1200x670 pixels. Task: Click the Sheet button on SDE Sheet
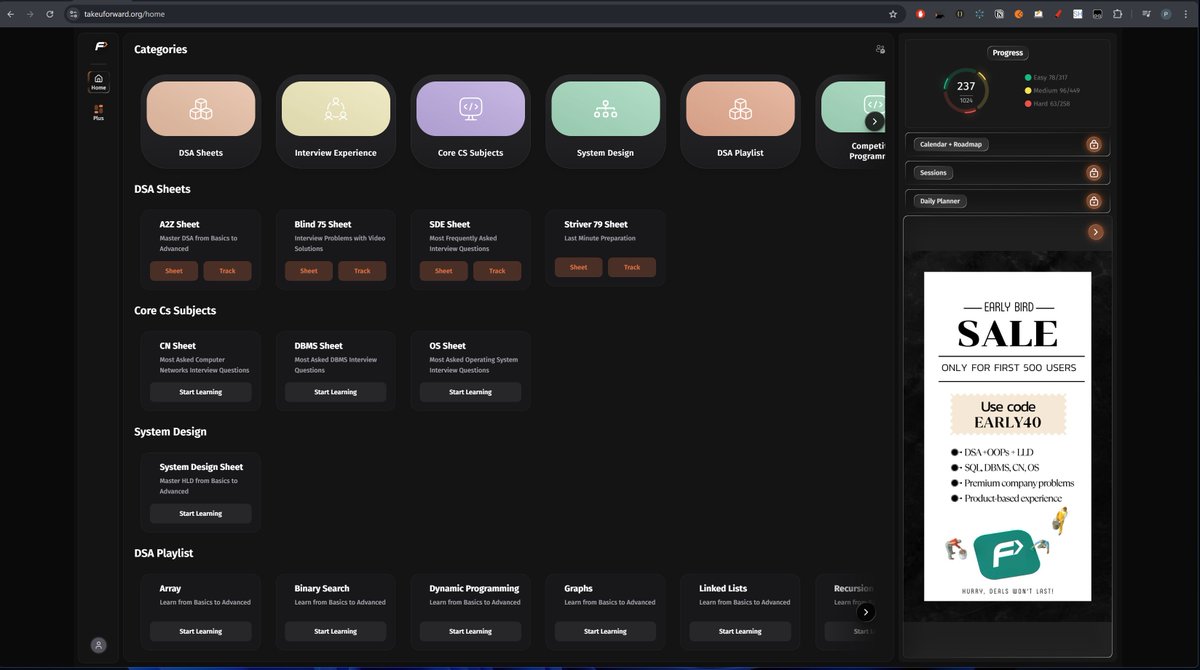point(444,271)
